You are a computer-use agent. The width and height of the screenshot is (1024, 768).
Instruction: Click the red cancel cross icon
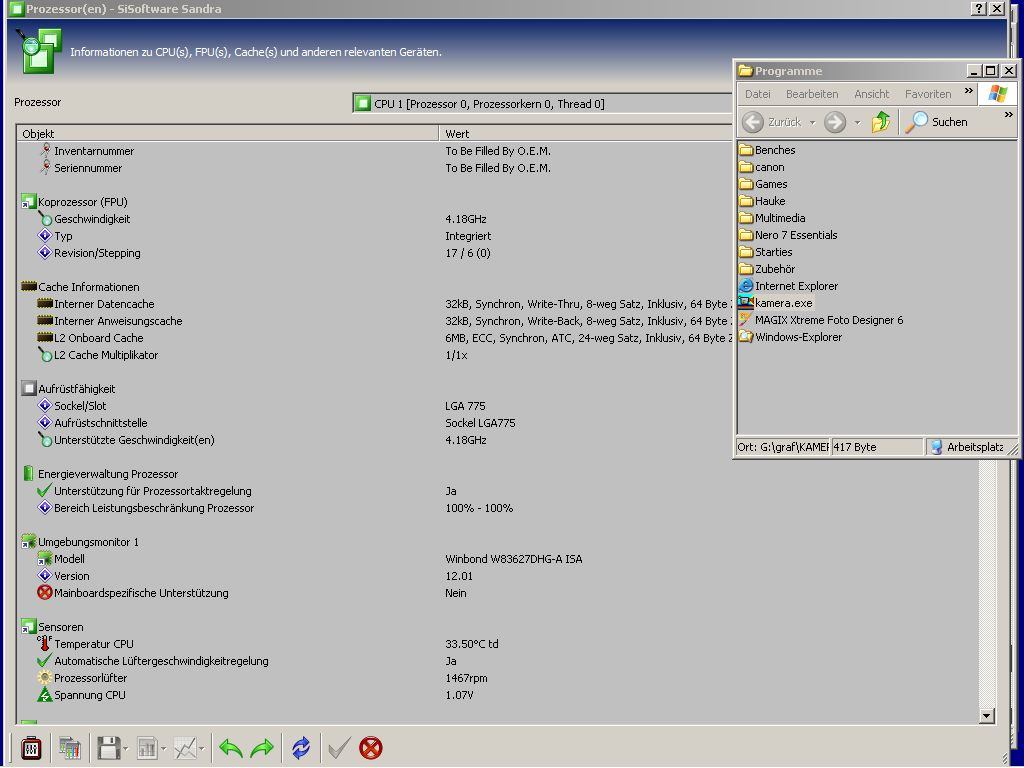tap(371, 748)
